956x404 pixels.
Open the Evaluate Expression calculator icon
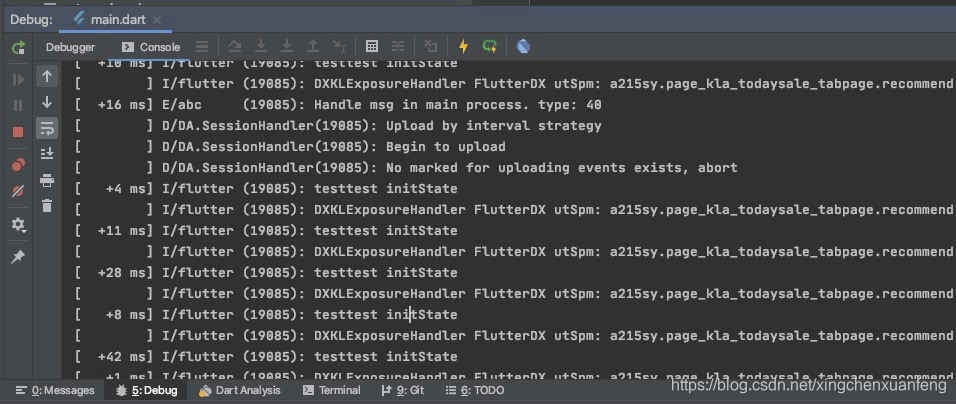click(x=372, y=46)
